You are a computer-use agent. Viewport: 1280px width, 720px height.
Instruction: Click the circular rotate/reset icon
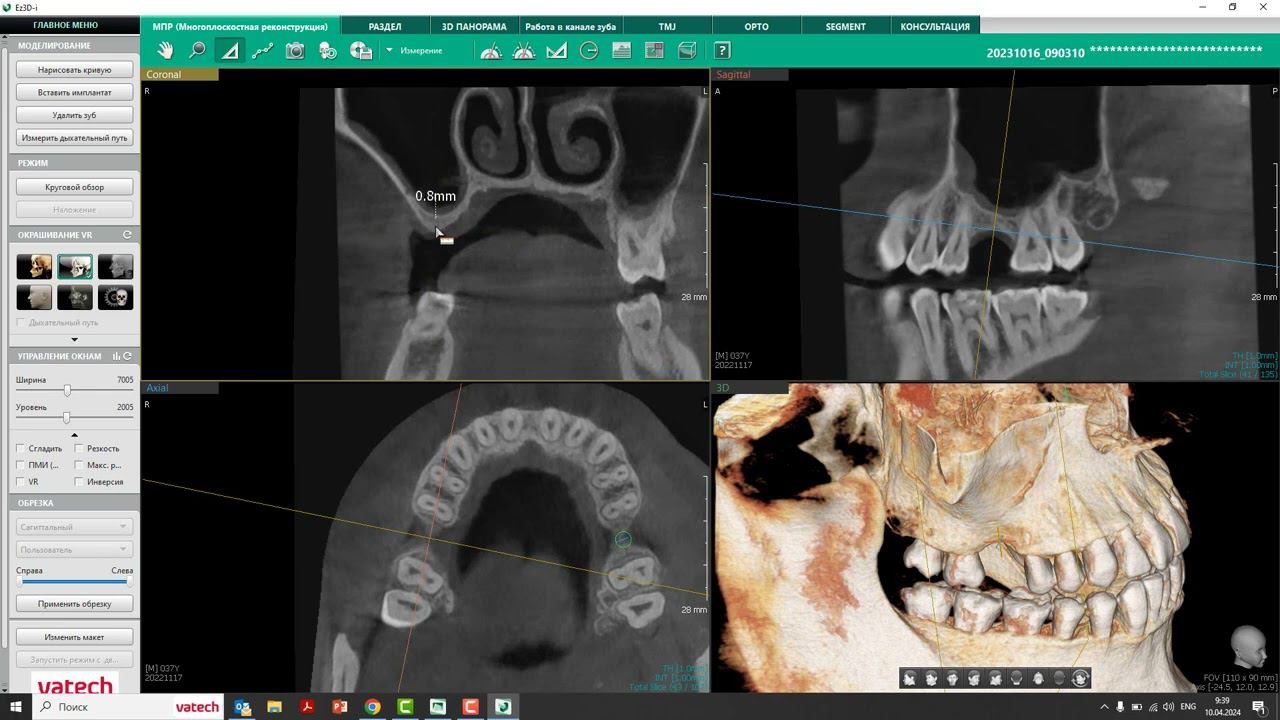click(x=589, y=51)
